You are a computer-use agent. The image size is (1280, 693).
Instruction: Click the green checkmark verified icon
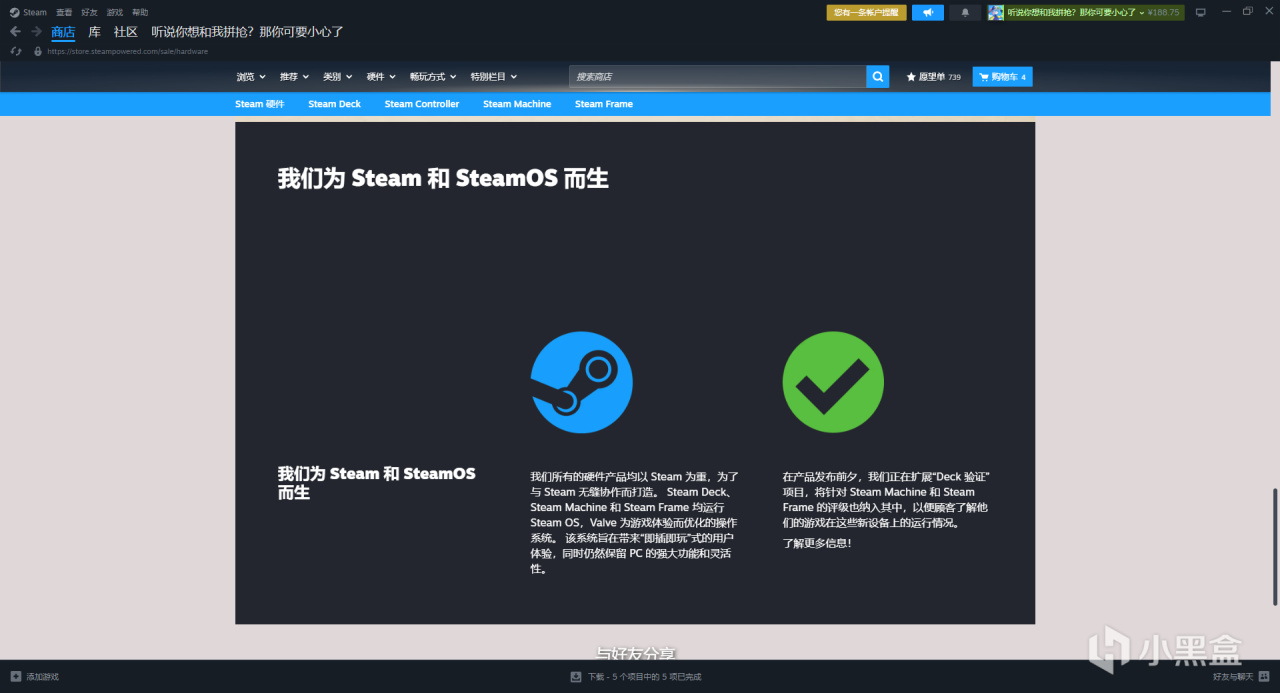click(833, 382)
